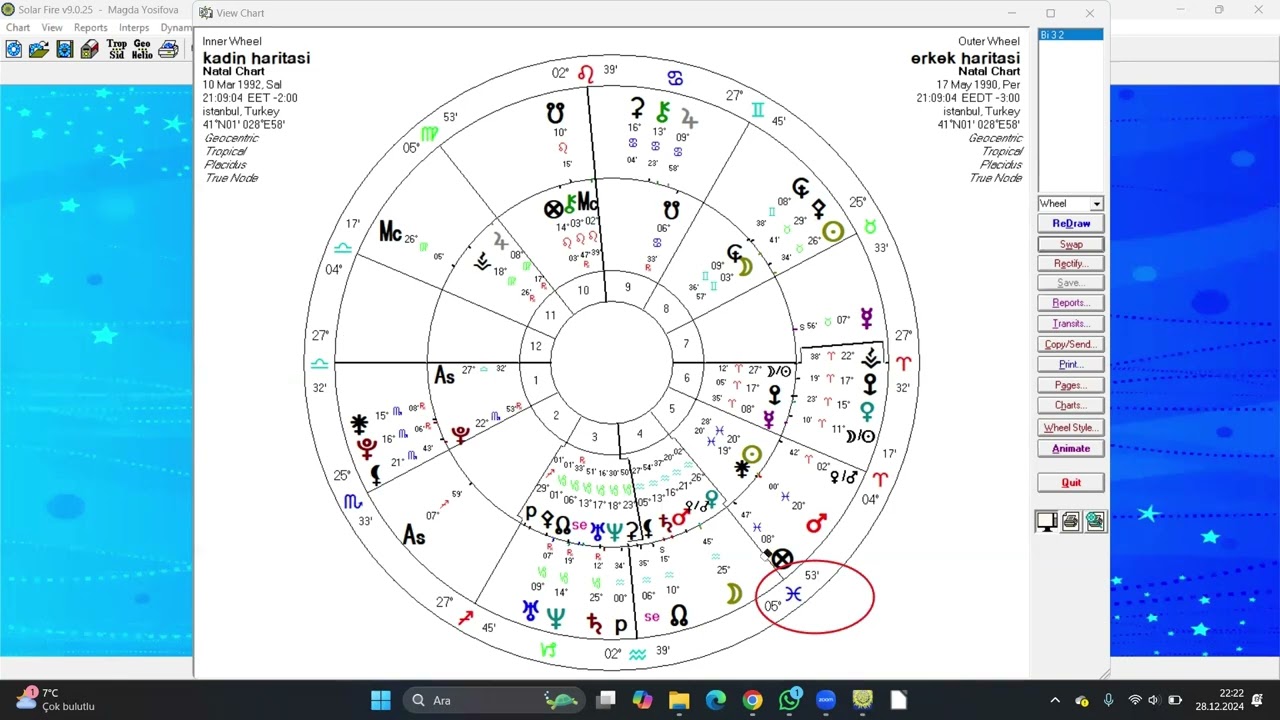The width and height of the screenshot is (1280, 720).
Task: Toggle the Trop/Sid zodiac toolbar icon
Action: pyautogui.click(x=117, y=49)
